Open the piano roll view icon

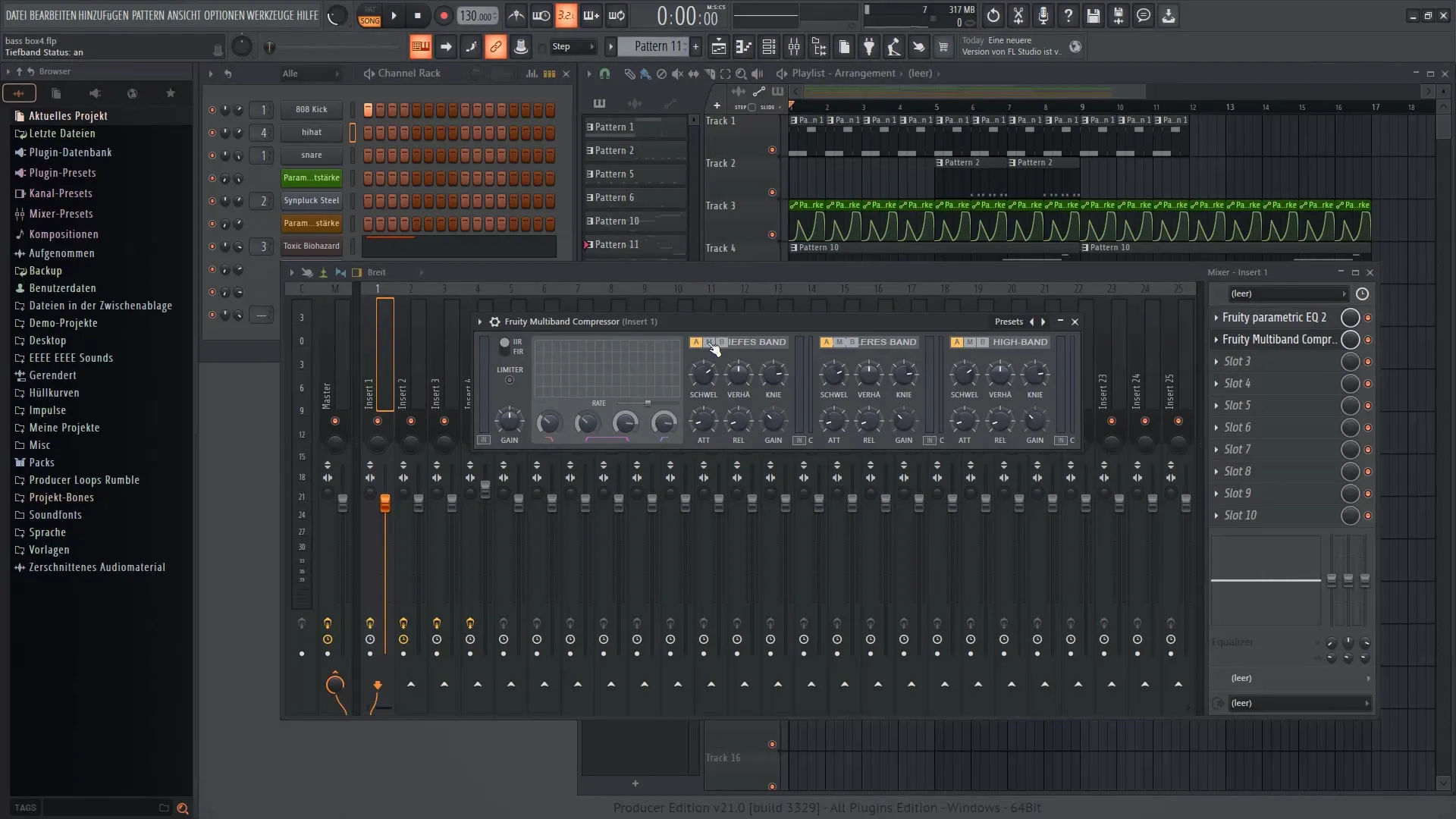744,47
